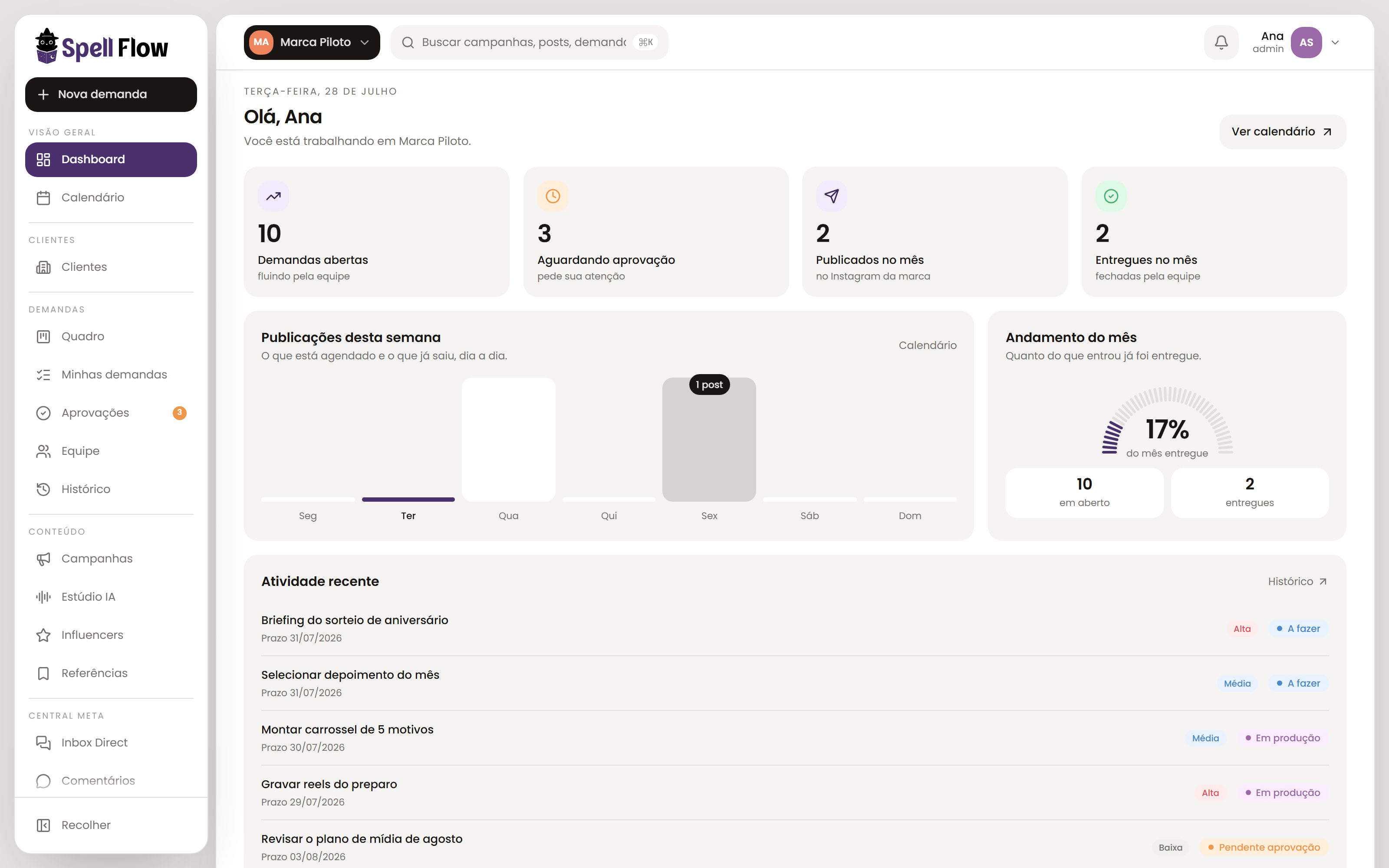
Task: Open Aprovações in the sidebar
Action: click(x=111, y=413)
